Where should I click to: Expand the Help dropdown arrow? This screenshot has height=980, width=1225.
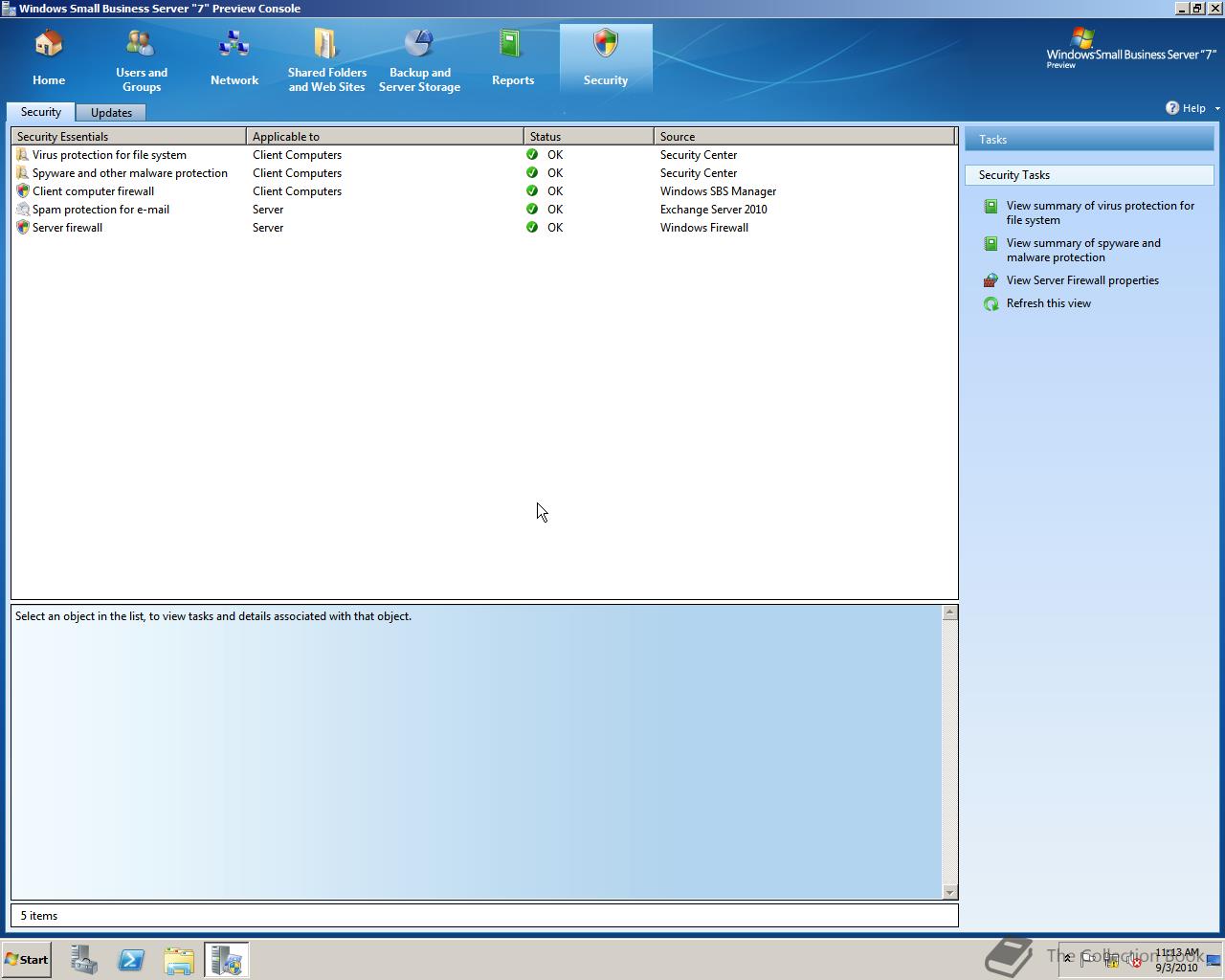point(1217,108)
